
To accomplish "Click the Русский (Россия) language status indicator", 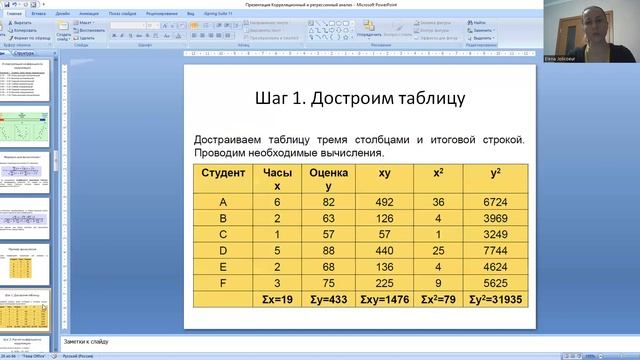I will point(78,356).
